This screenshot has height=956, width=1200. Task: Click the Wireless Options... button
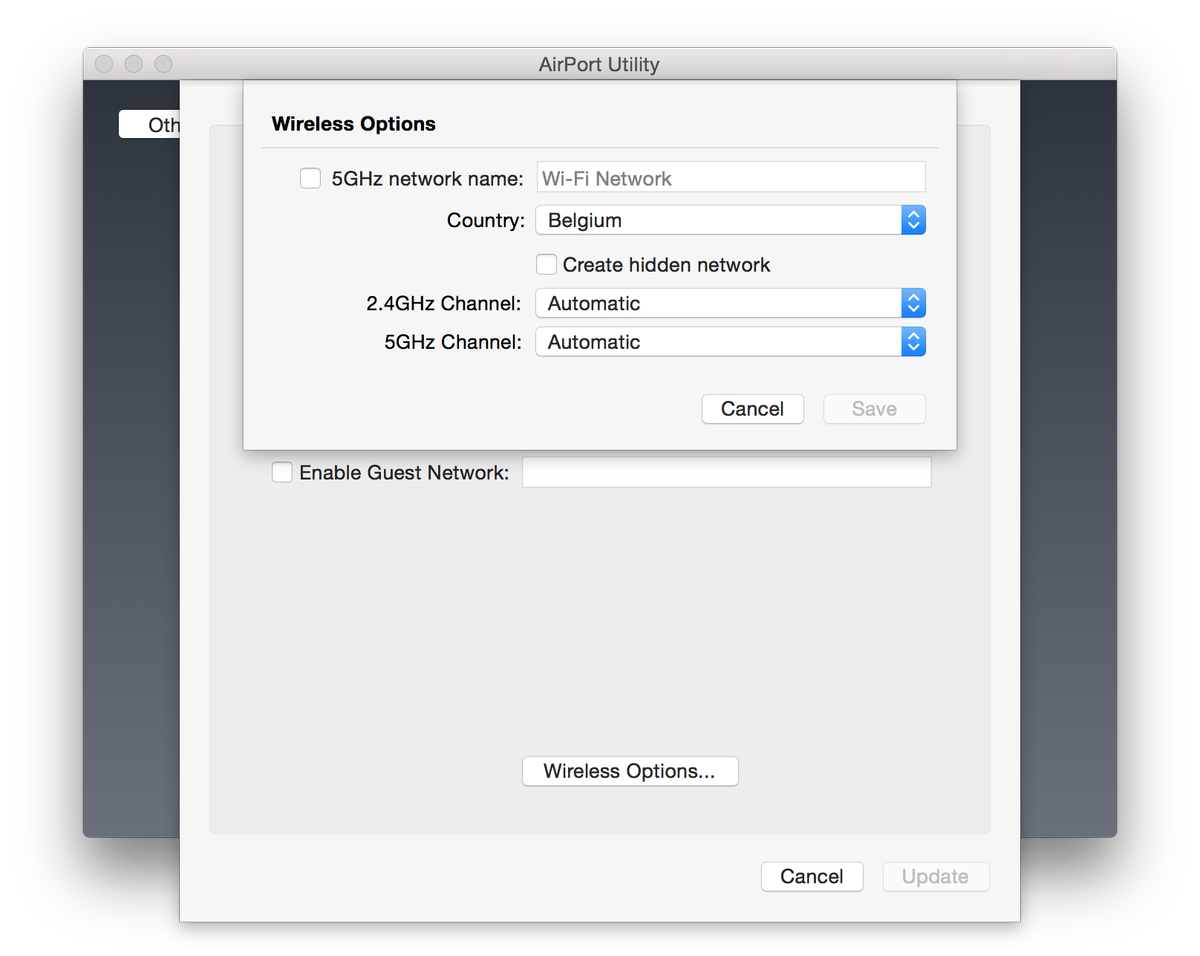tap(630, 771)
